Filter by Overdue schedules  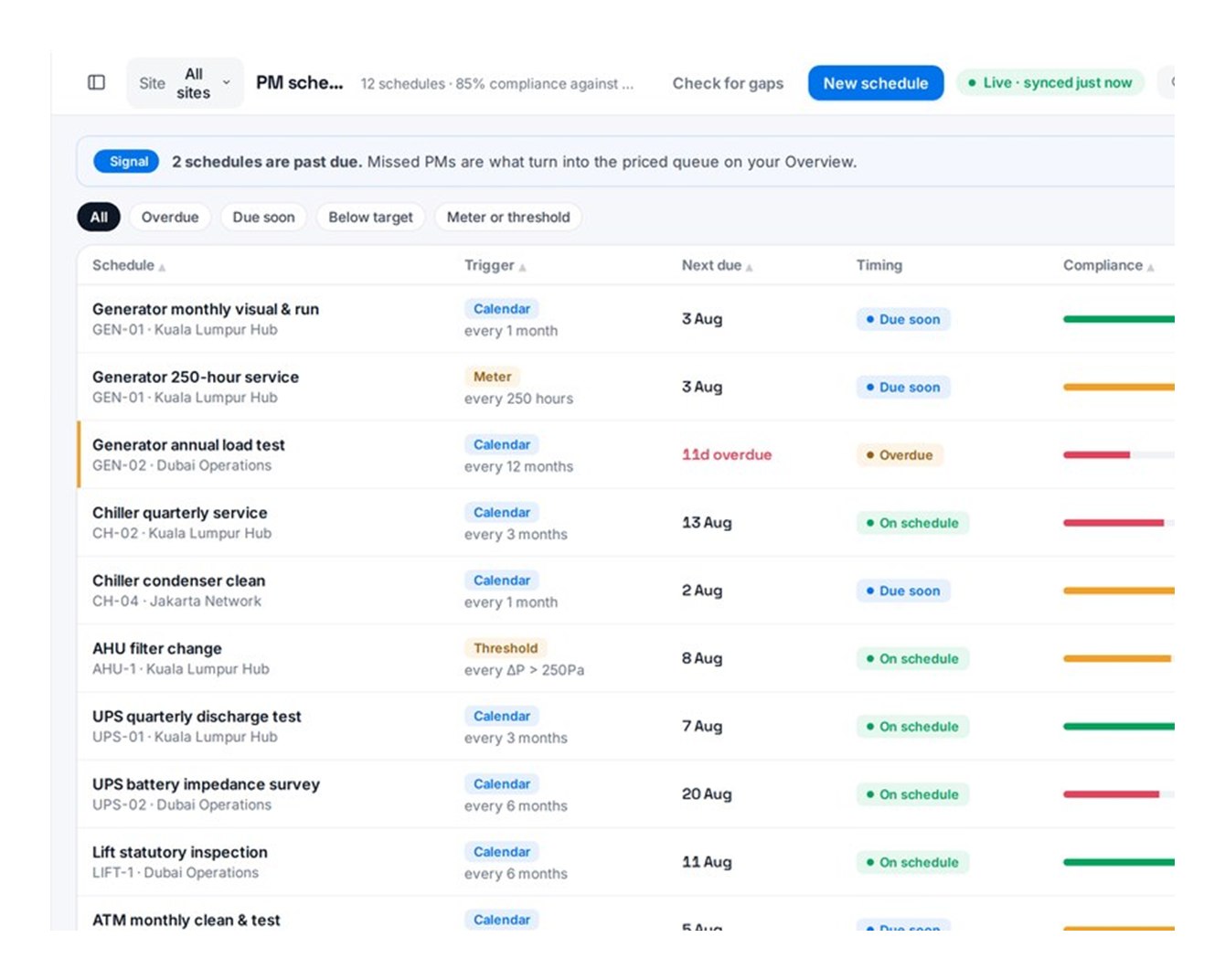(x=170, y=217)
